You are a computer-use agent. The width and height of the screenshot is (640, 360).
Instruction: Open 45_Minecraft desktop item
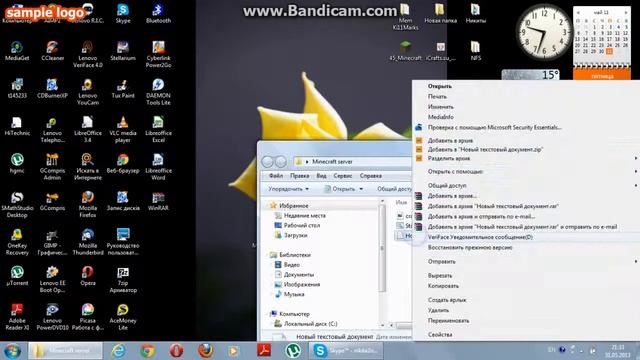(405, 51)
